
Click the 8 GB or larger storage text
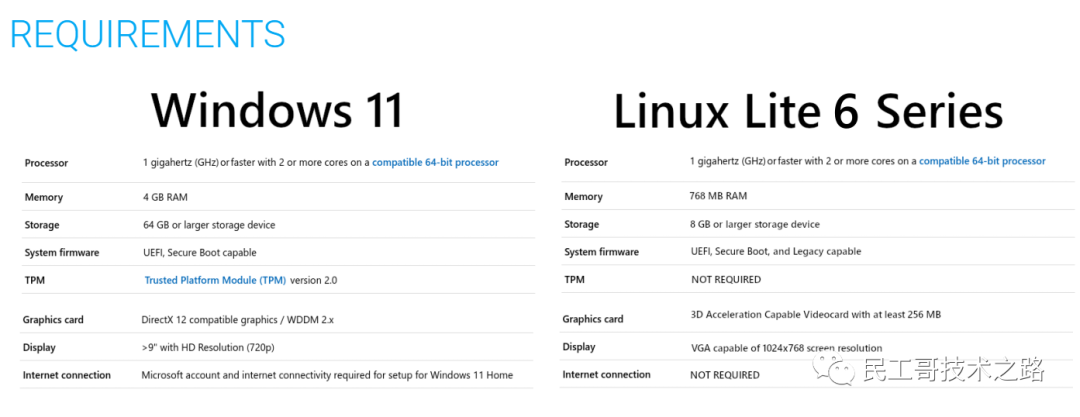coord(755,224)
